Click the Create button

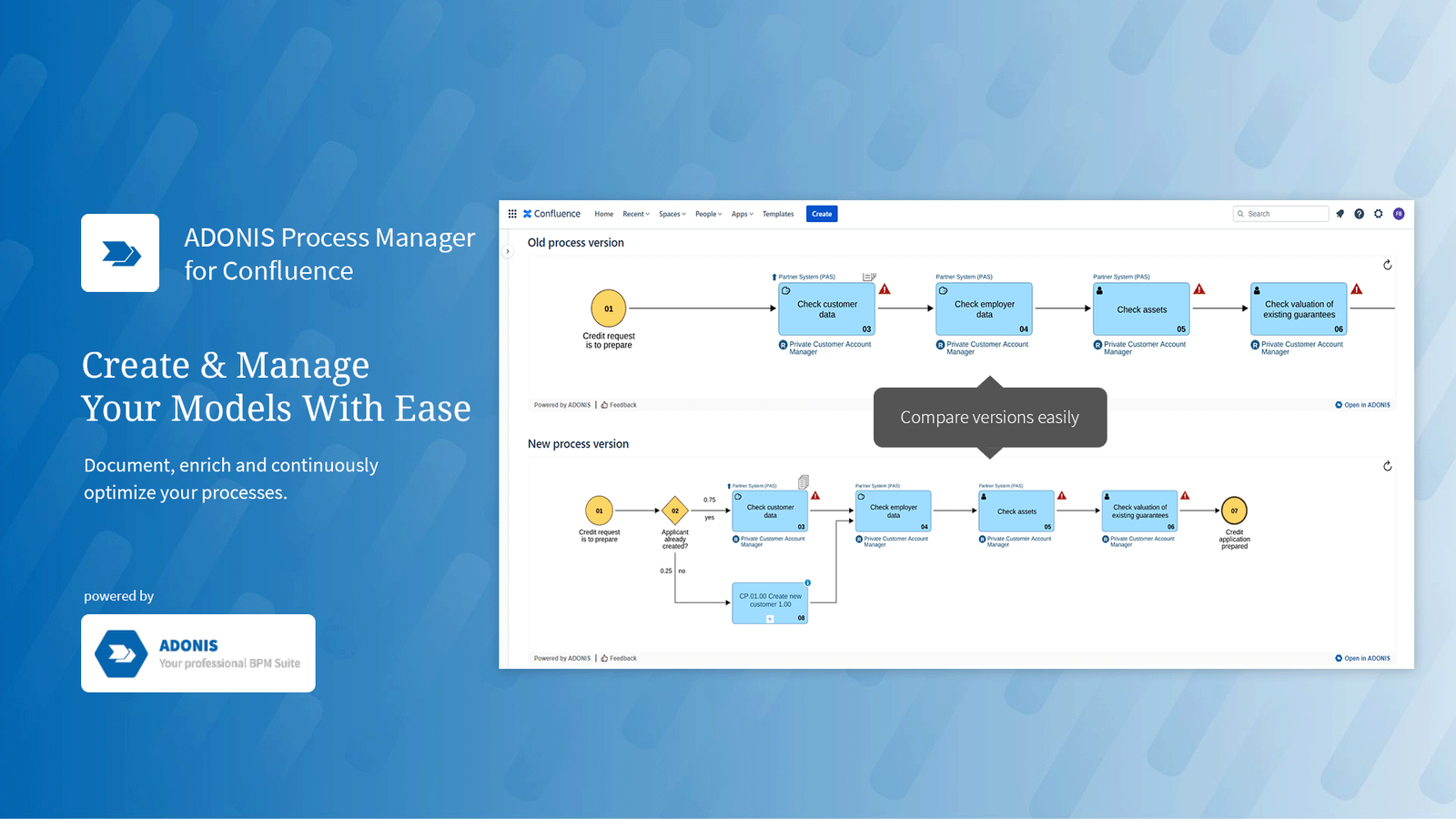822,214
